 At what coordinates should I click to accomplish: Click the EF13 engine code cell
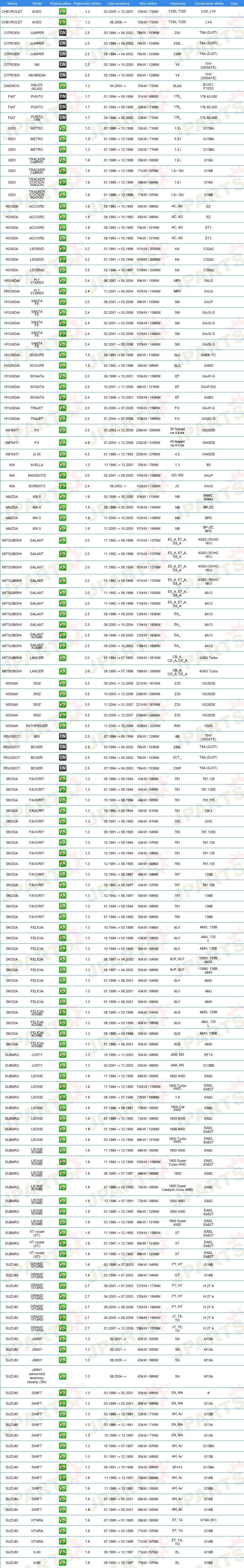point(209,1055)
